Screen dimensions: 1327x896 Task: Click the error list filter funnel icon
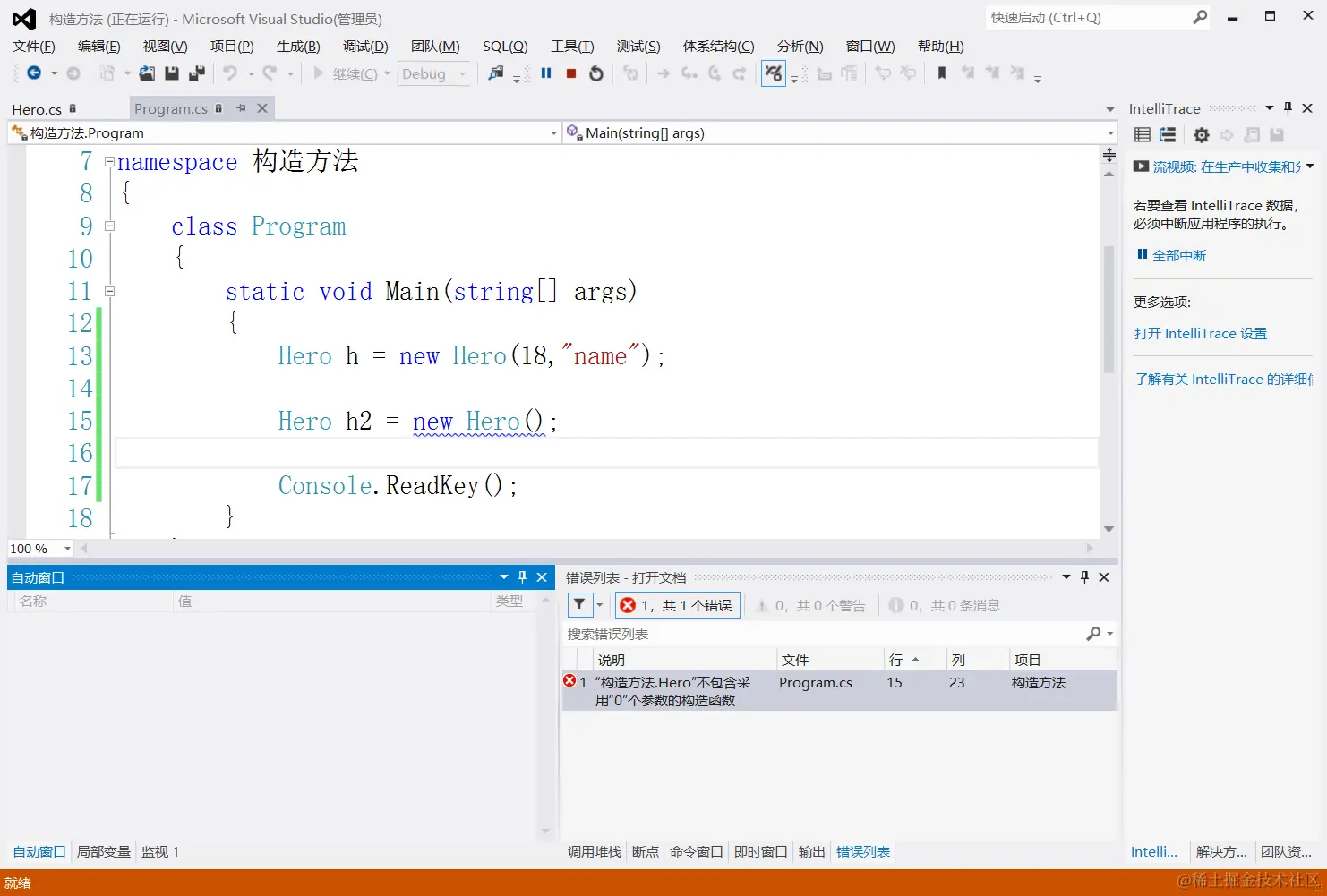click(580, 605)
